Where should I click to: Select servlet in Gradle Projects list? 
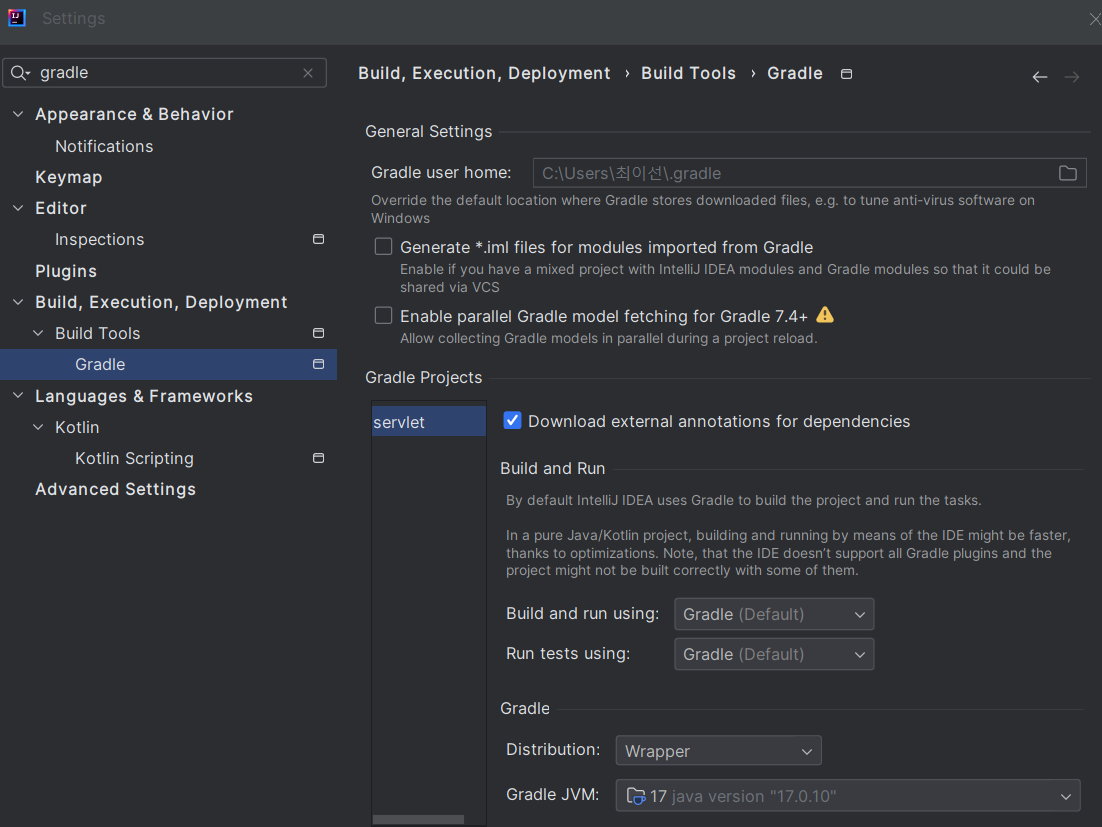coord(429,422)
